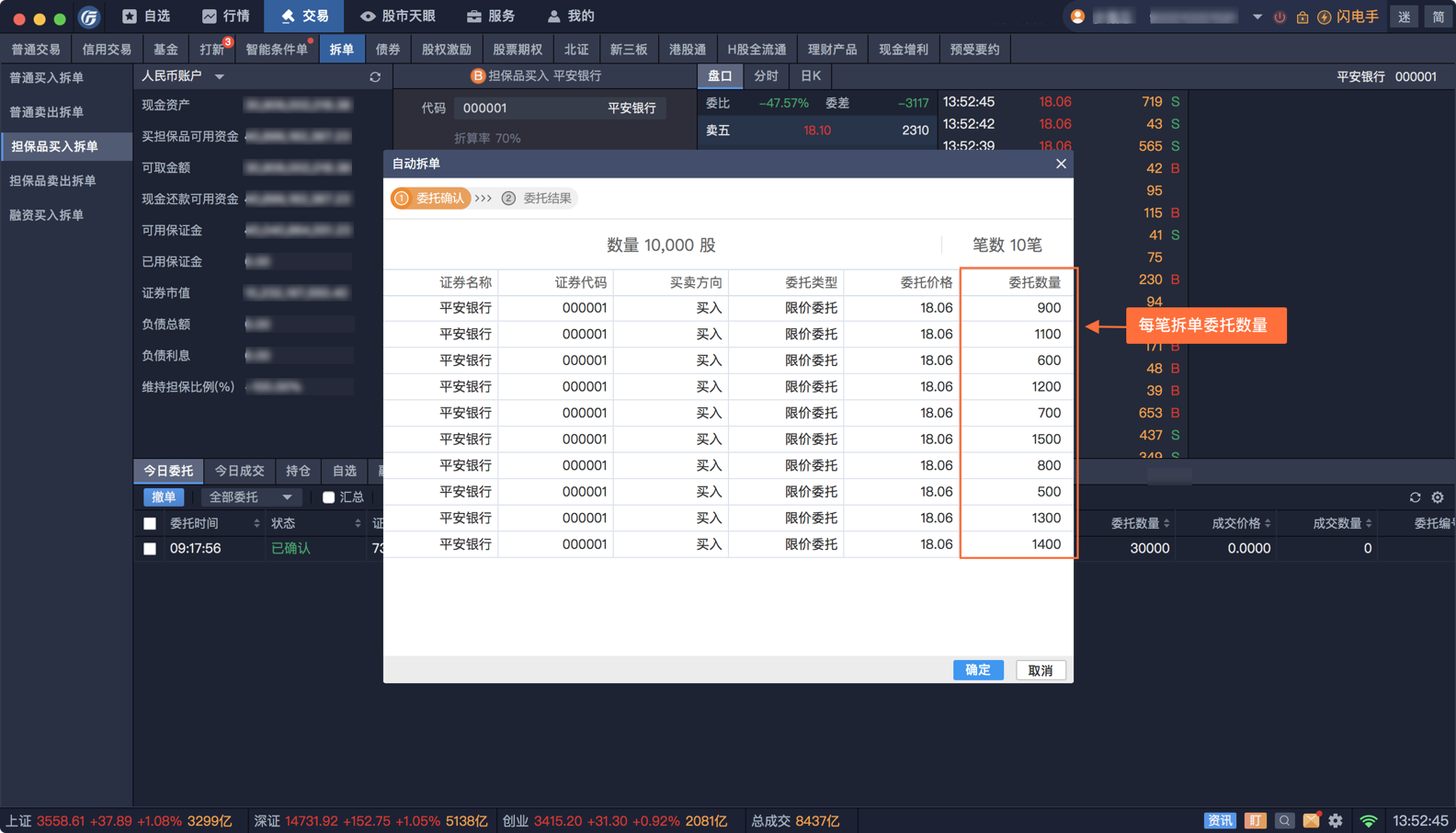Sort by 委托时间 column
Screen dimensions: 1456x833
pyautogui.click(x=214, y=523)
